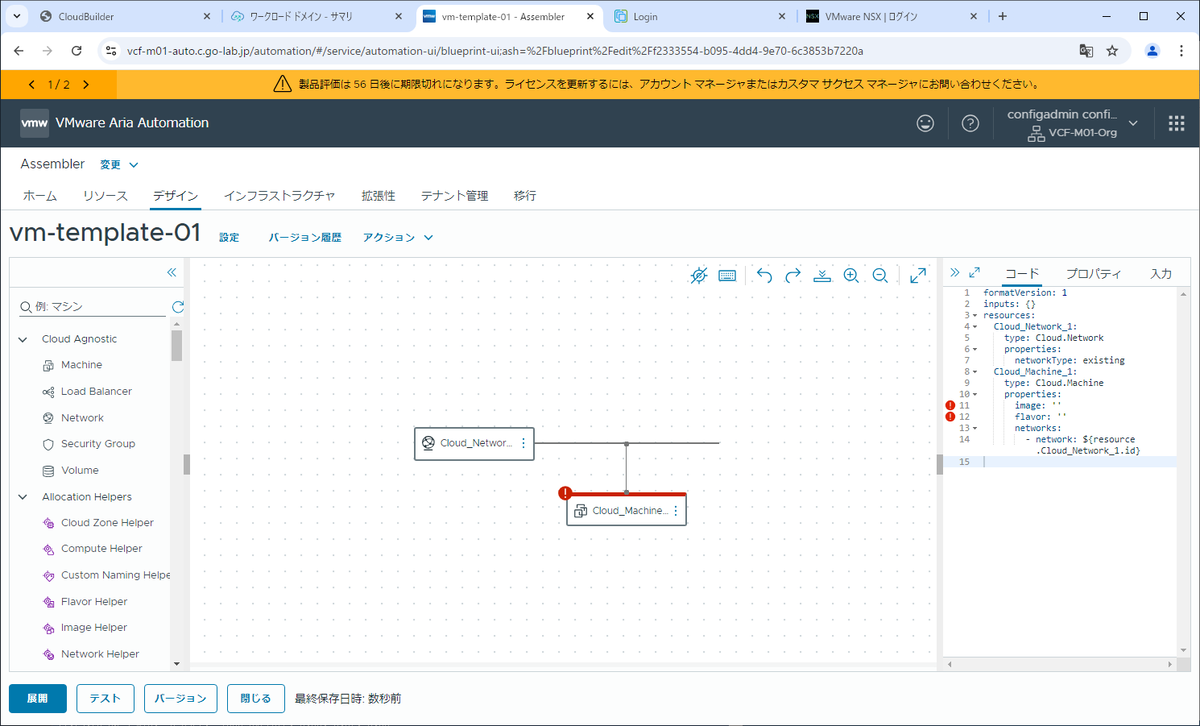Screen dimensions: 1200x726
Task: Switch to the 拡張性 tab
Action: [x=378, y=196]
